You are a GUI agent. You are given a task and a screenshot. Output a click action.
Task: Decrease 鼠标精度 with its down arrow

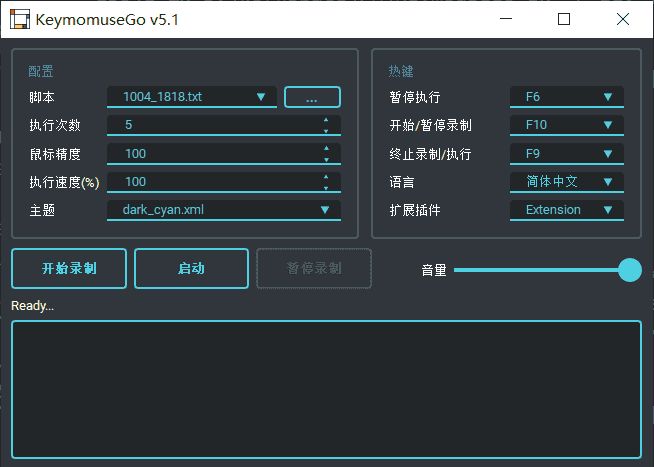pos(326,159)
